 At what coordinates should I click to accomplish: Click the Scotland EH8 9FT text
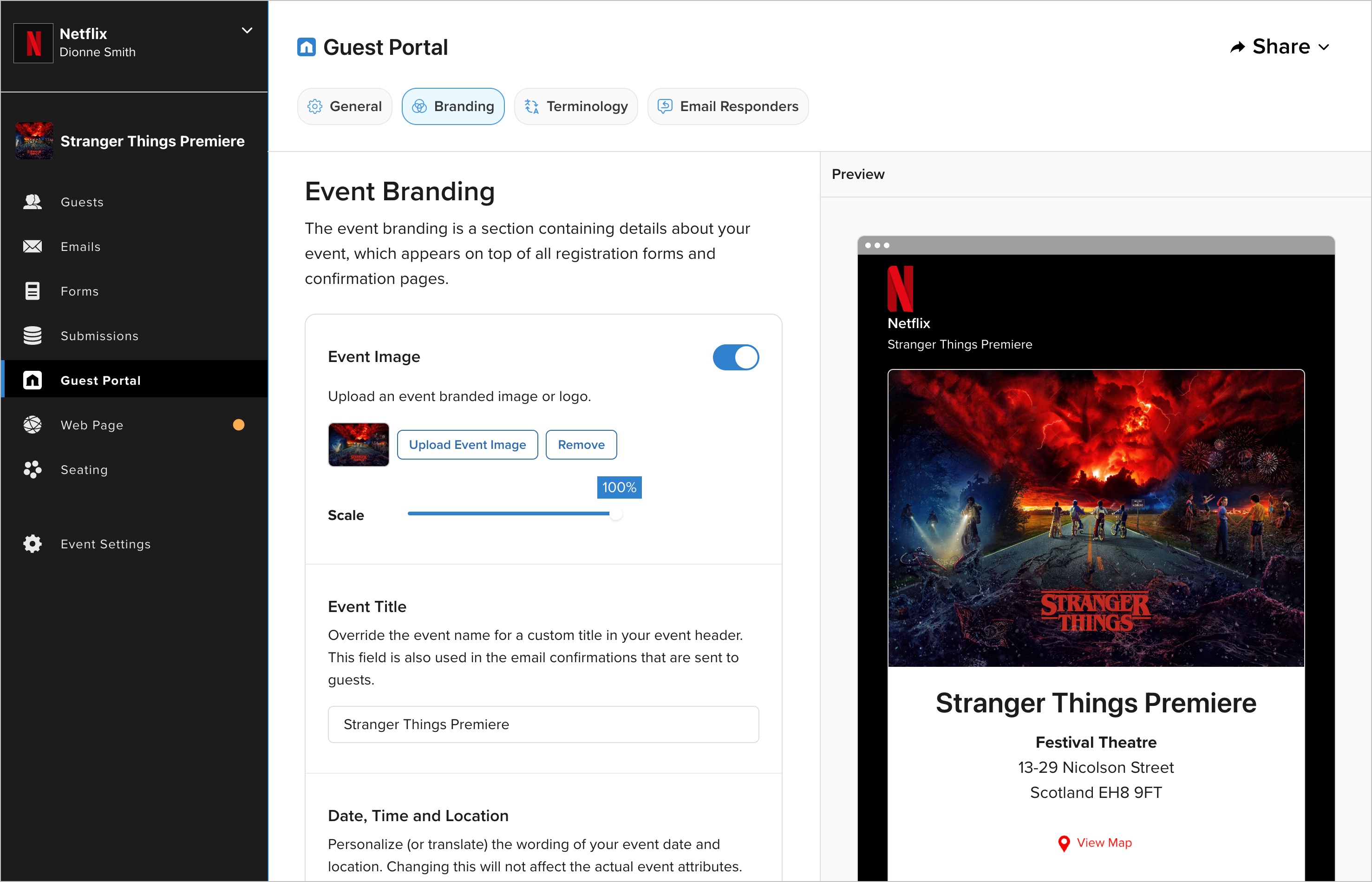1096,793
